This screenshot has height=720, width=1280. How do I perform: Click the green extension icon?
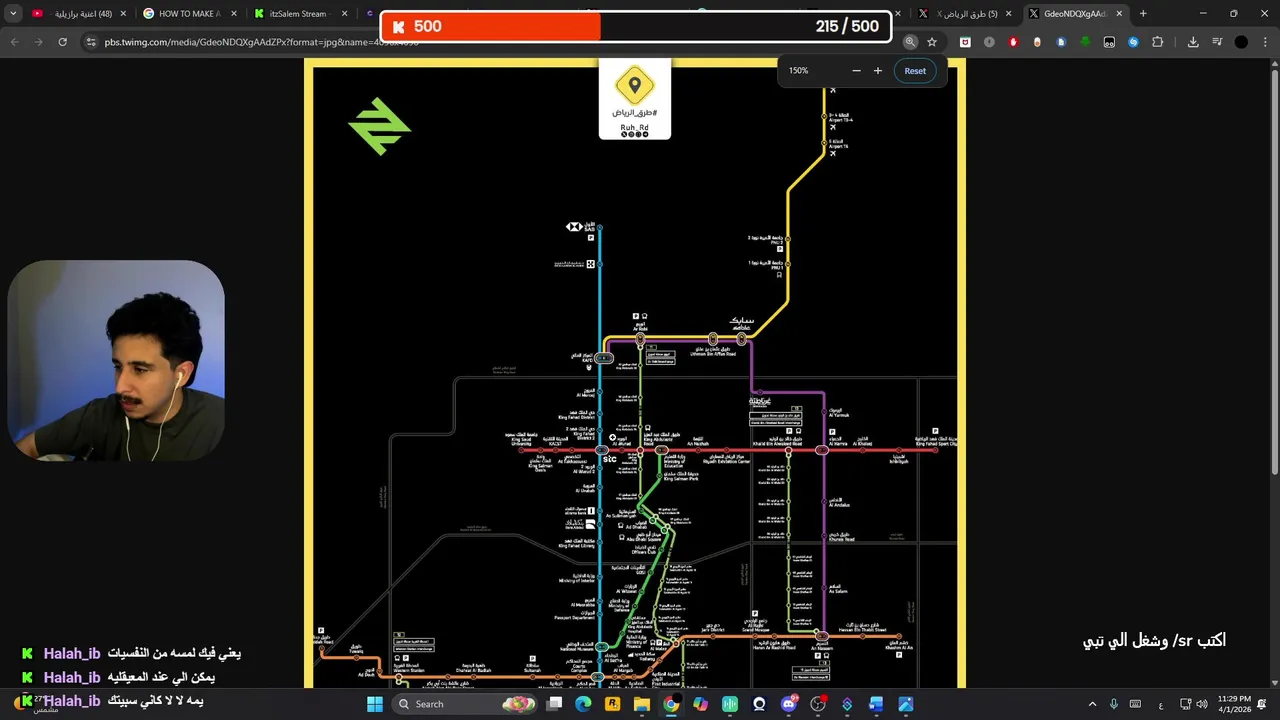[1085, 42]
